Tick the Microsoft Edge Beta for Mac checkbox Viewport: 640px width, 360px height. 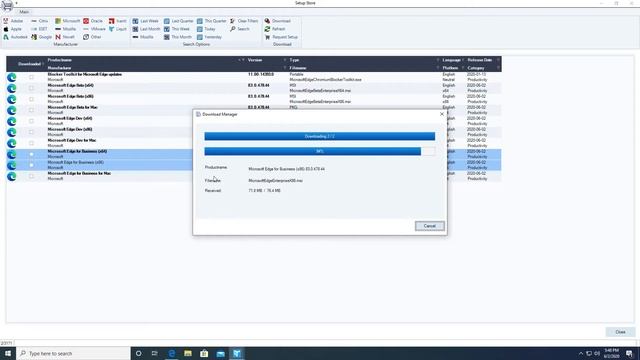pyautogui.click(x=31, y=110)
